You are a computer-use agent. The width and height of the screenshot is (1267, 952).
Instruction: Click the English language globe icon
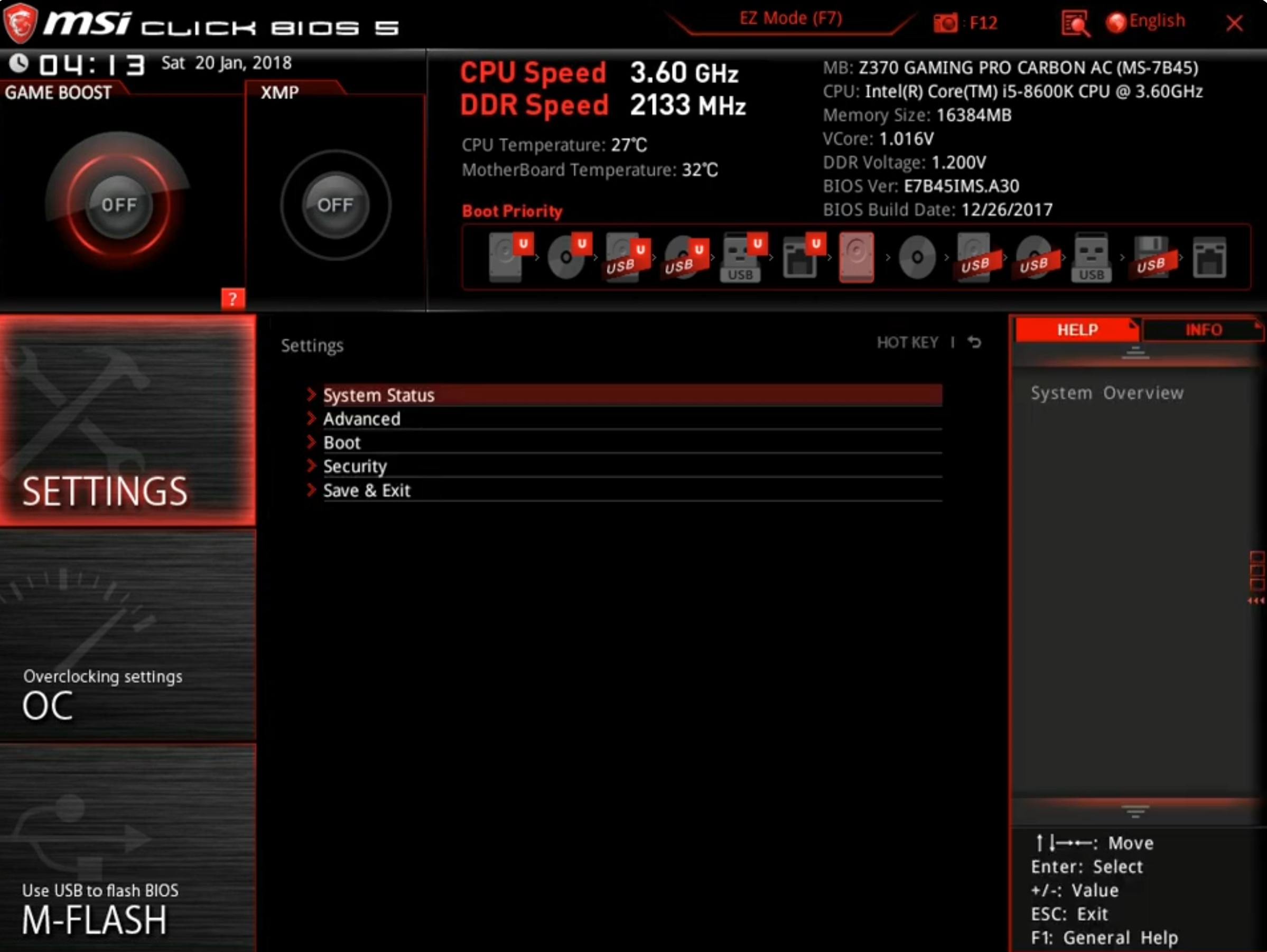point(1116,22)
